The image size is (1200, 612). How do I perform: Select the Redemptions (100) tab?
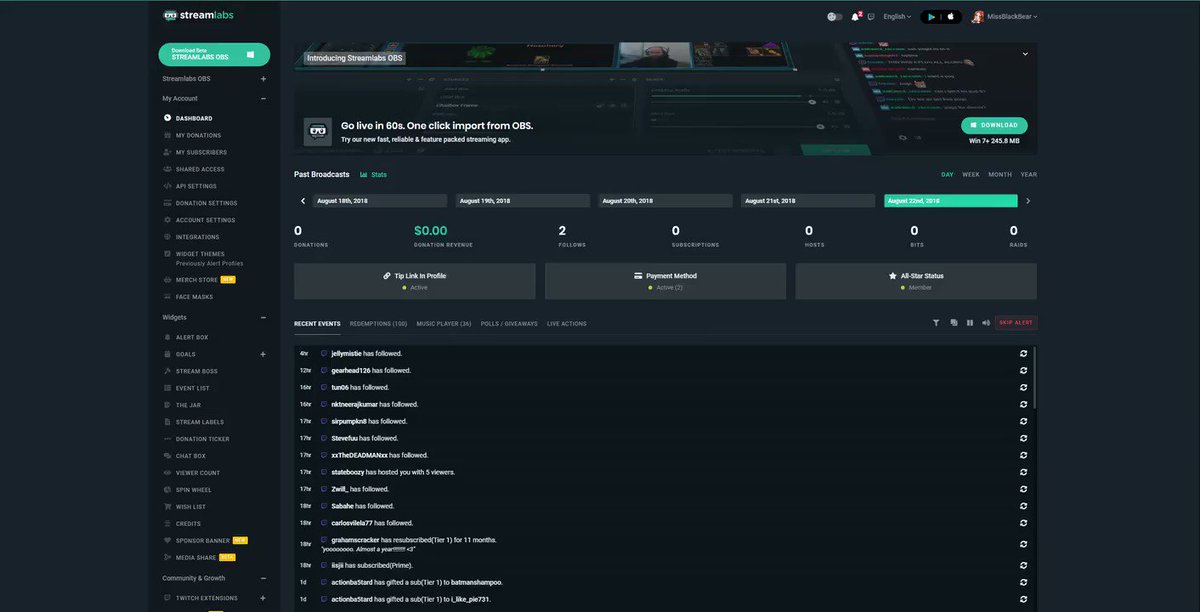[x=379, y=324]
